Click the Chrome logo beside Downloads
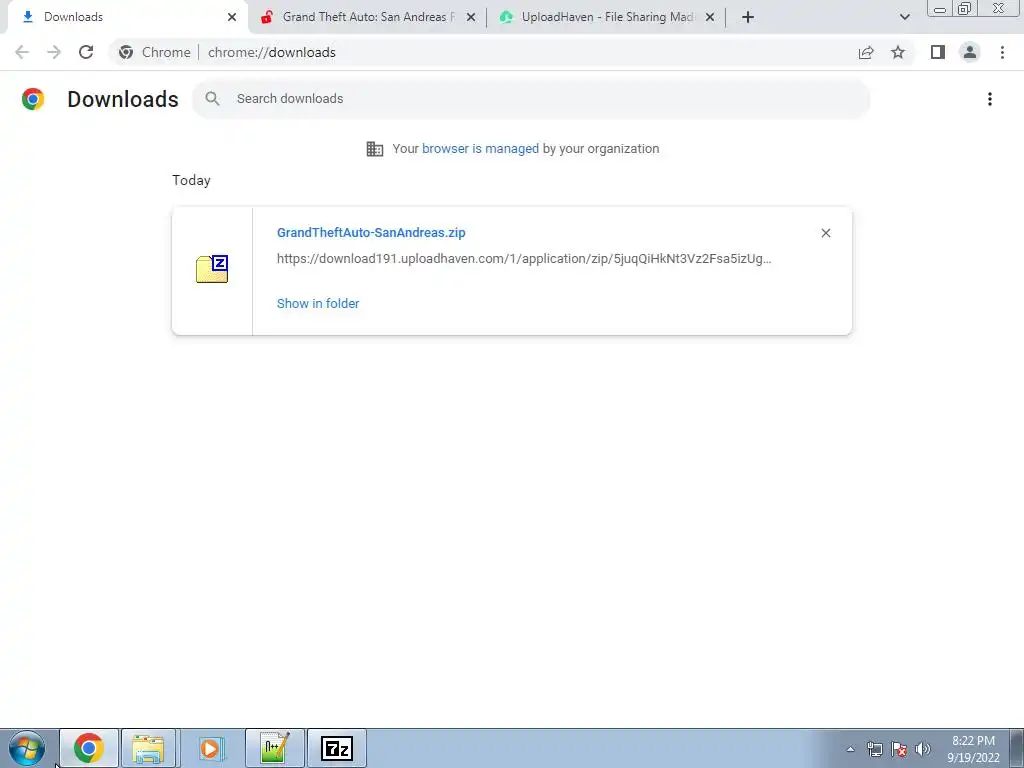 (x=33, y=99)
